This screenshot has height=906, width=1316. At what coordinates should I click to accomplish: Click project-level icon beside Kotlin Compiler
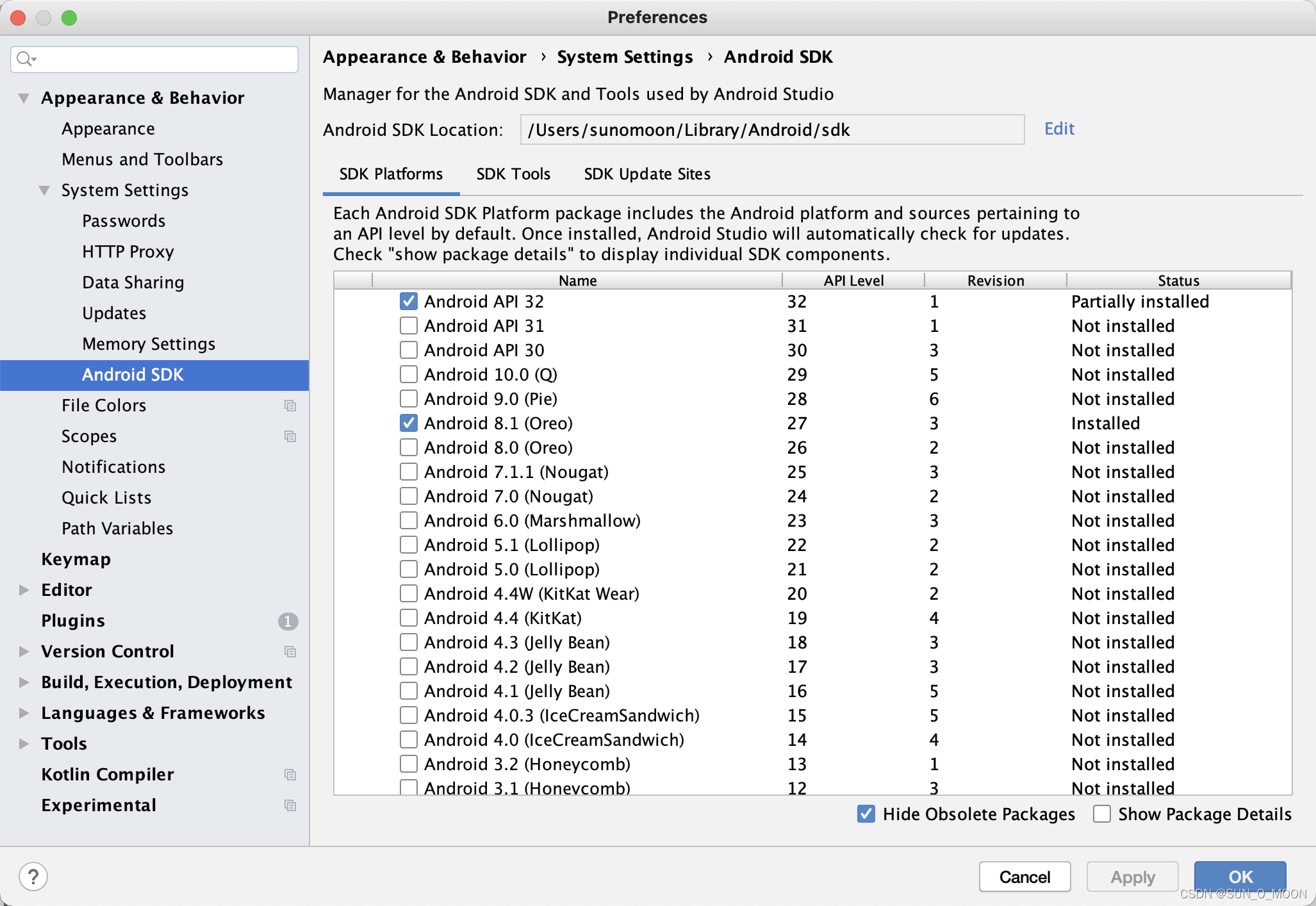pyautogui.click(x=290, y=775)
